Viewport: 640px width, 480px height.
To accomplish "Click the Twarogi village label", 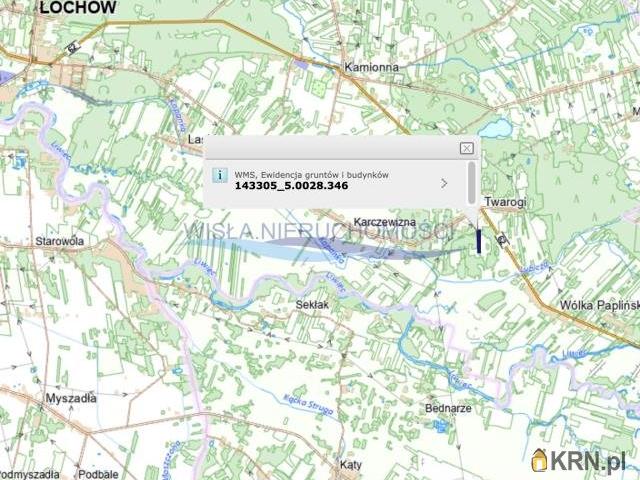I will click(x=505, y=202).
